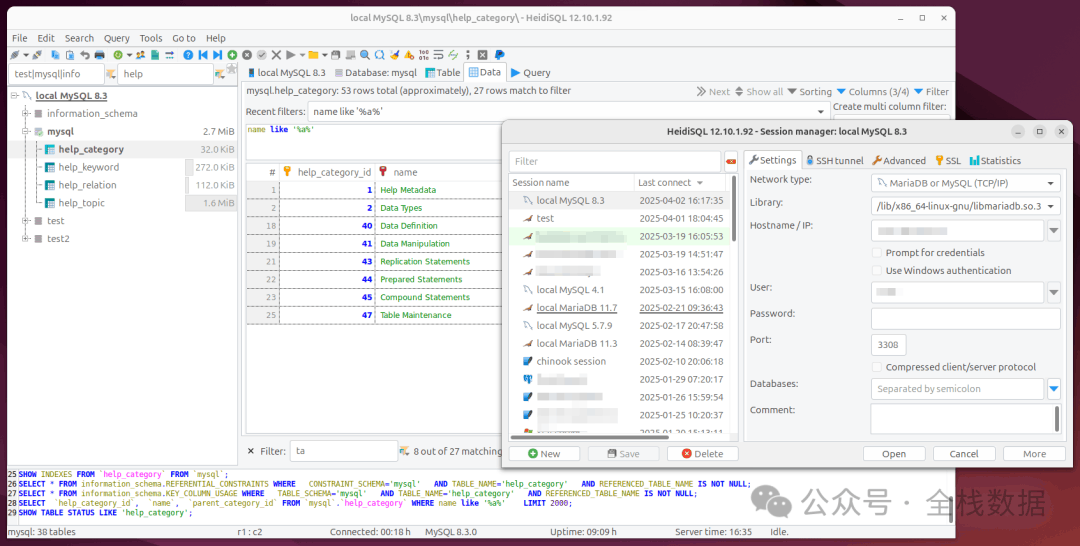Switch to the SSH tunnel tab
This screenshot has height=546, width=1080.
coord(834,160)
